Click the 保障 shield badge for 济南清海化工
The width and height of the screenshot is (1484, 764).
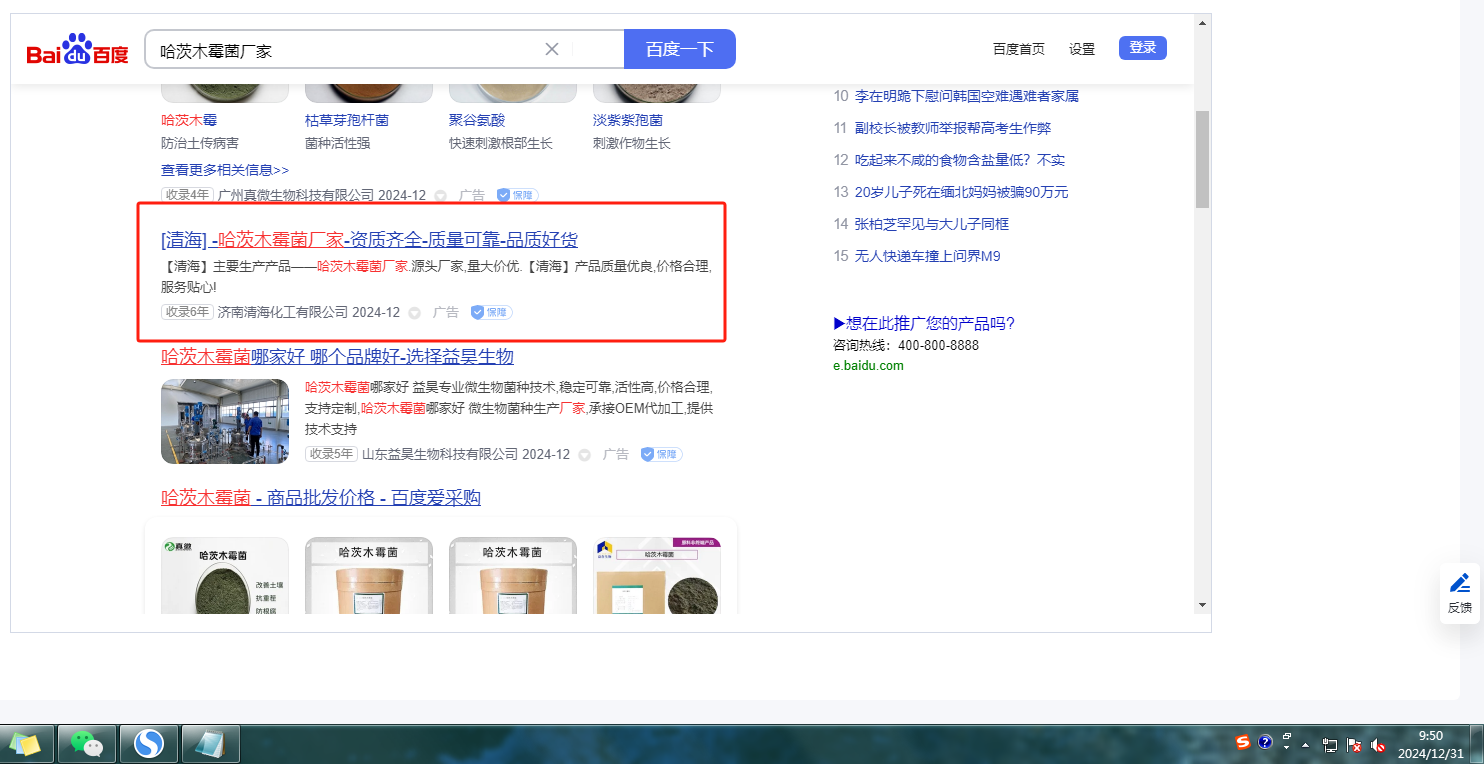[x=491, y=312]
